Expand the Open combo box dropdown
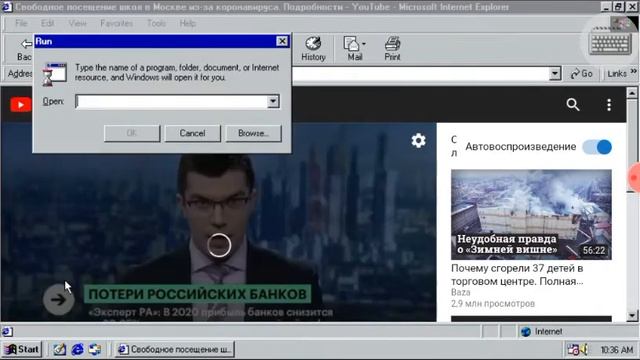The height and width of the screenshot is (360, 640). [273, 101]
